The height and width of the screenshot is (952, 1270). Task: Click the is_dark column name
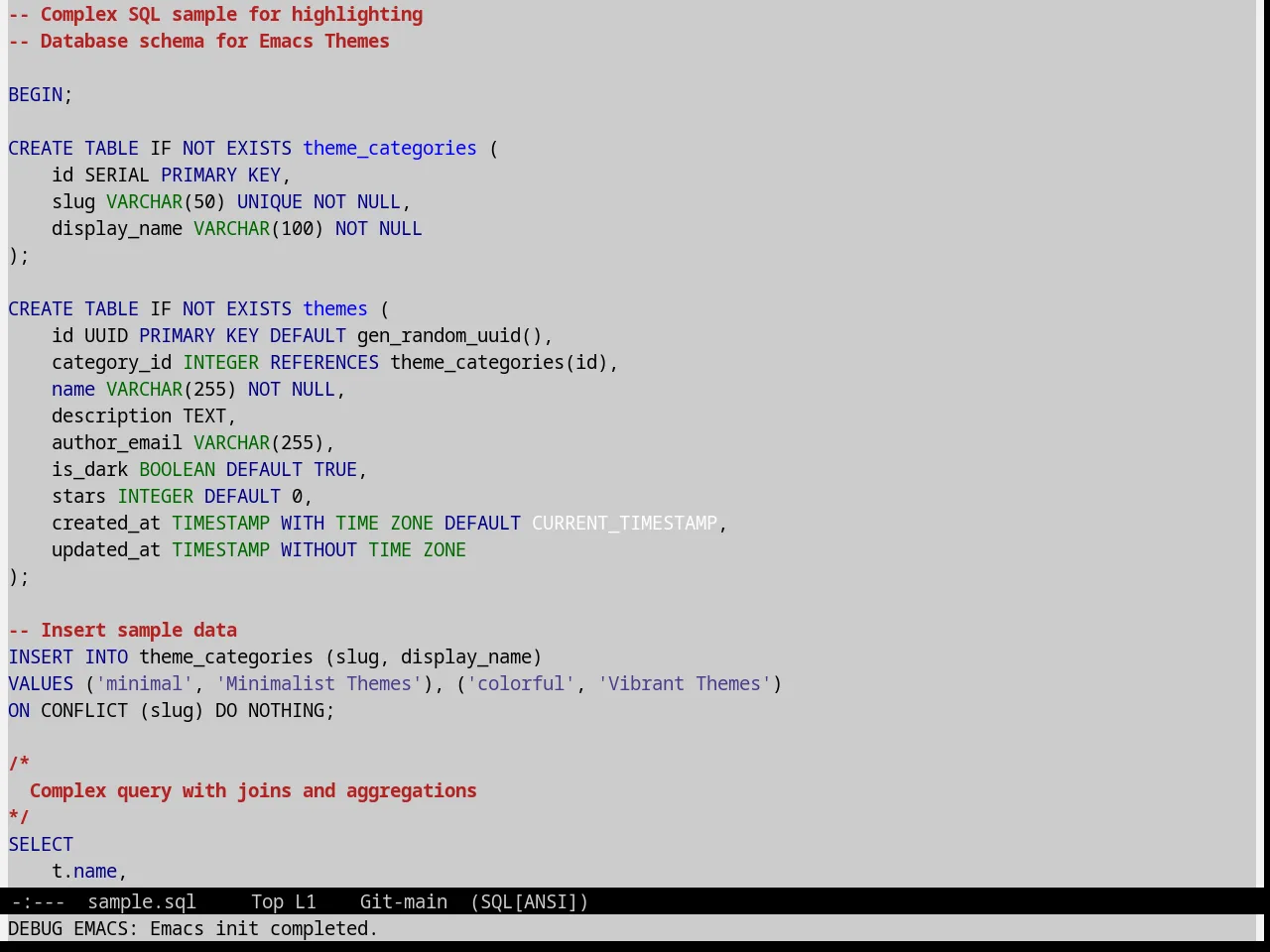tap(90, 470)
